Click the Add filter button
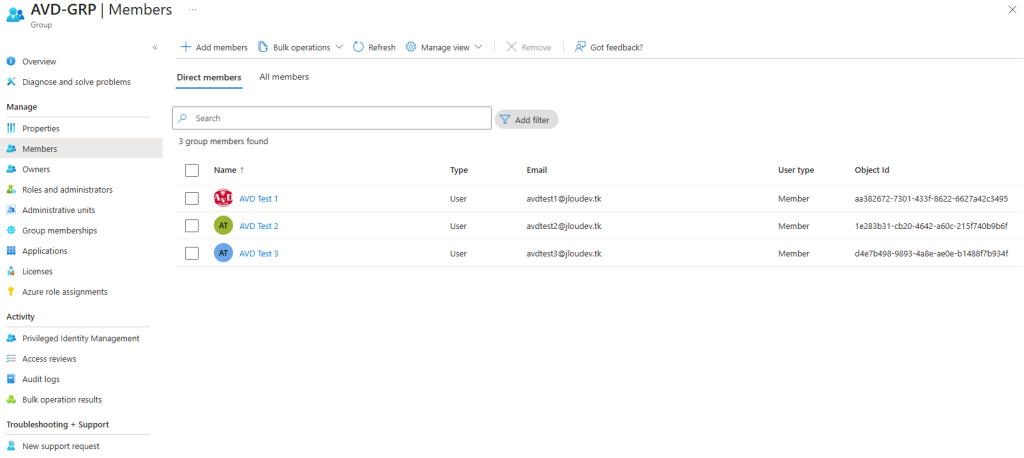 point(526,119)
